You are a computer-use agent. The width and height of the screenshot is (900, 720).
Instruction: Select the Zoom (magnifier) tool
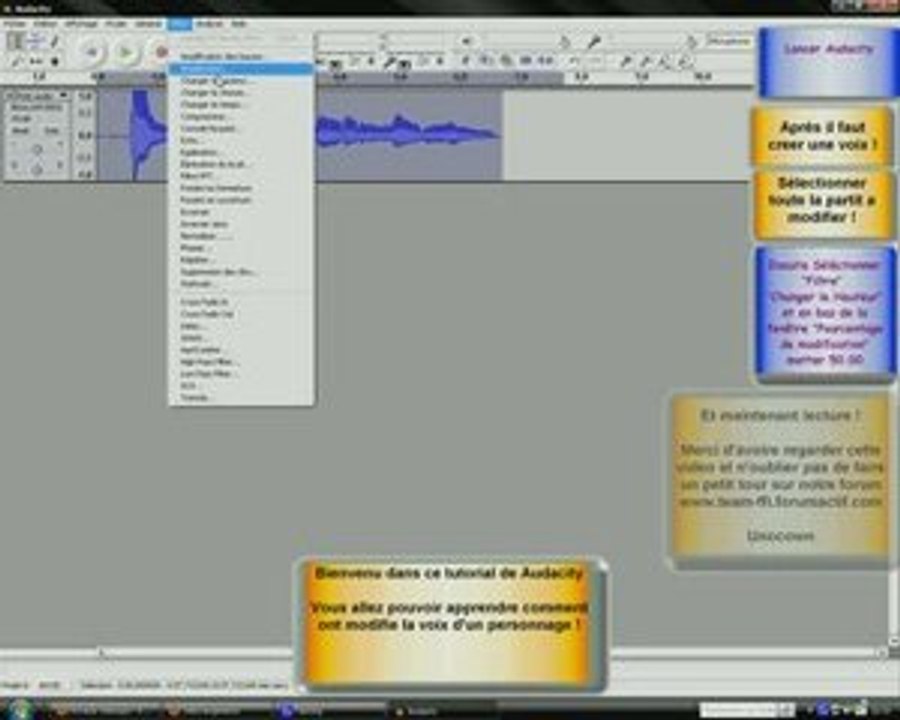[15, 61]
